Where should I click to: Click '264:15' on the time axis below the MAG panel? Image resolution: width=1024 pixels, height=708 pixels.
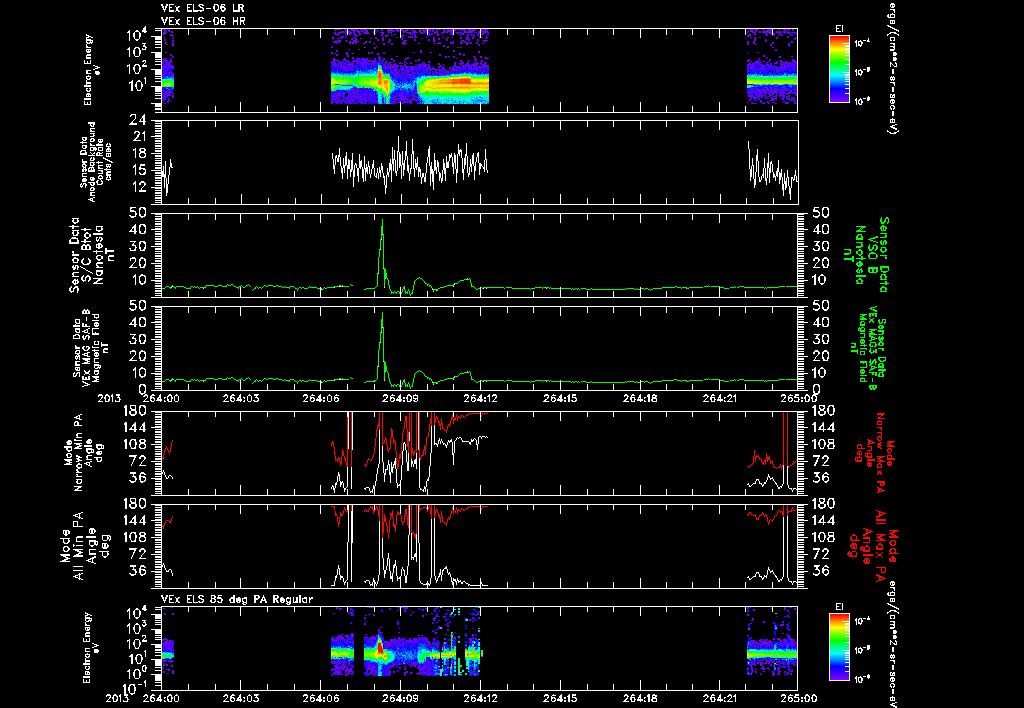[x=560, y=398]
